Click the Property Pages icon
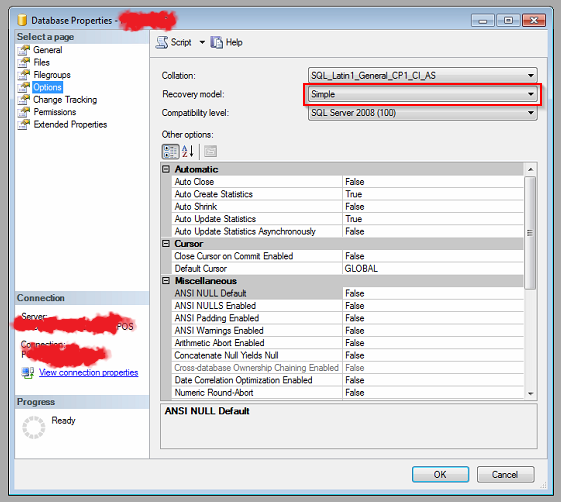The height and width of the screenshot is (502, 561). 210,151
